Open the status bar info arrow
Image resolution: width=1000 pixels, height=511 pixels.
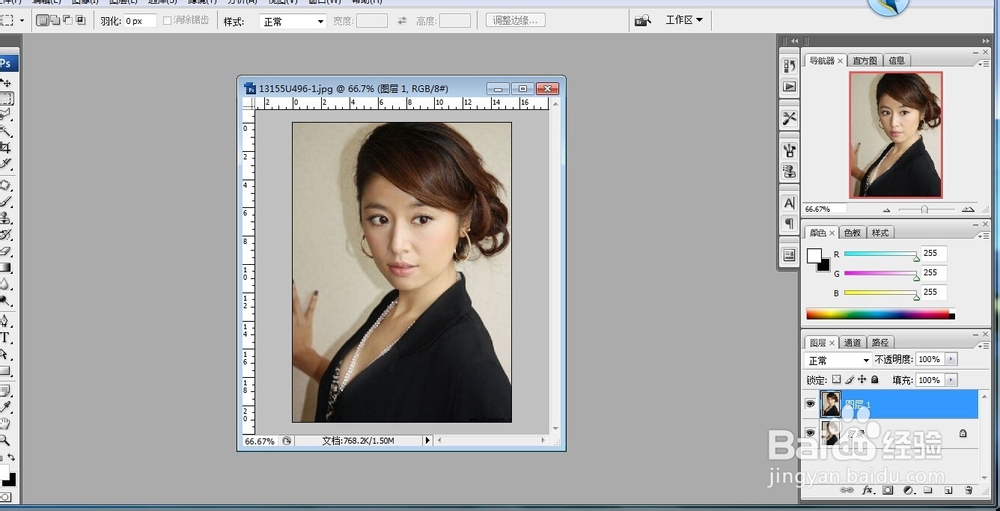coord(427,440)
